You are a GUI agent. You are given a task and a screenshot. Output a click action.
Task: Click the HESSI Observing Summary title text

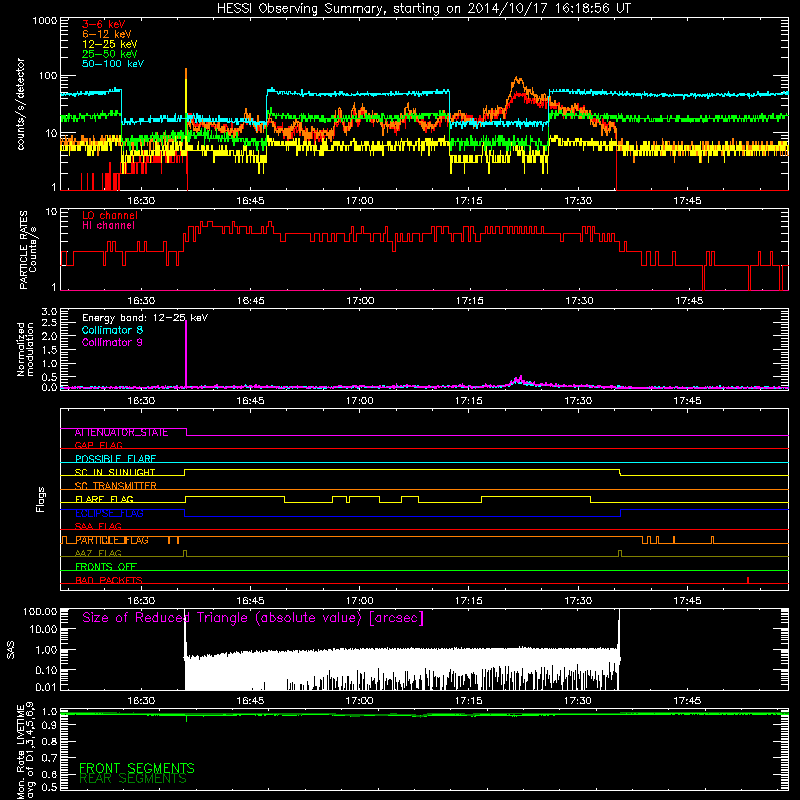tap(423, 9)
